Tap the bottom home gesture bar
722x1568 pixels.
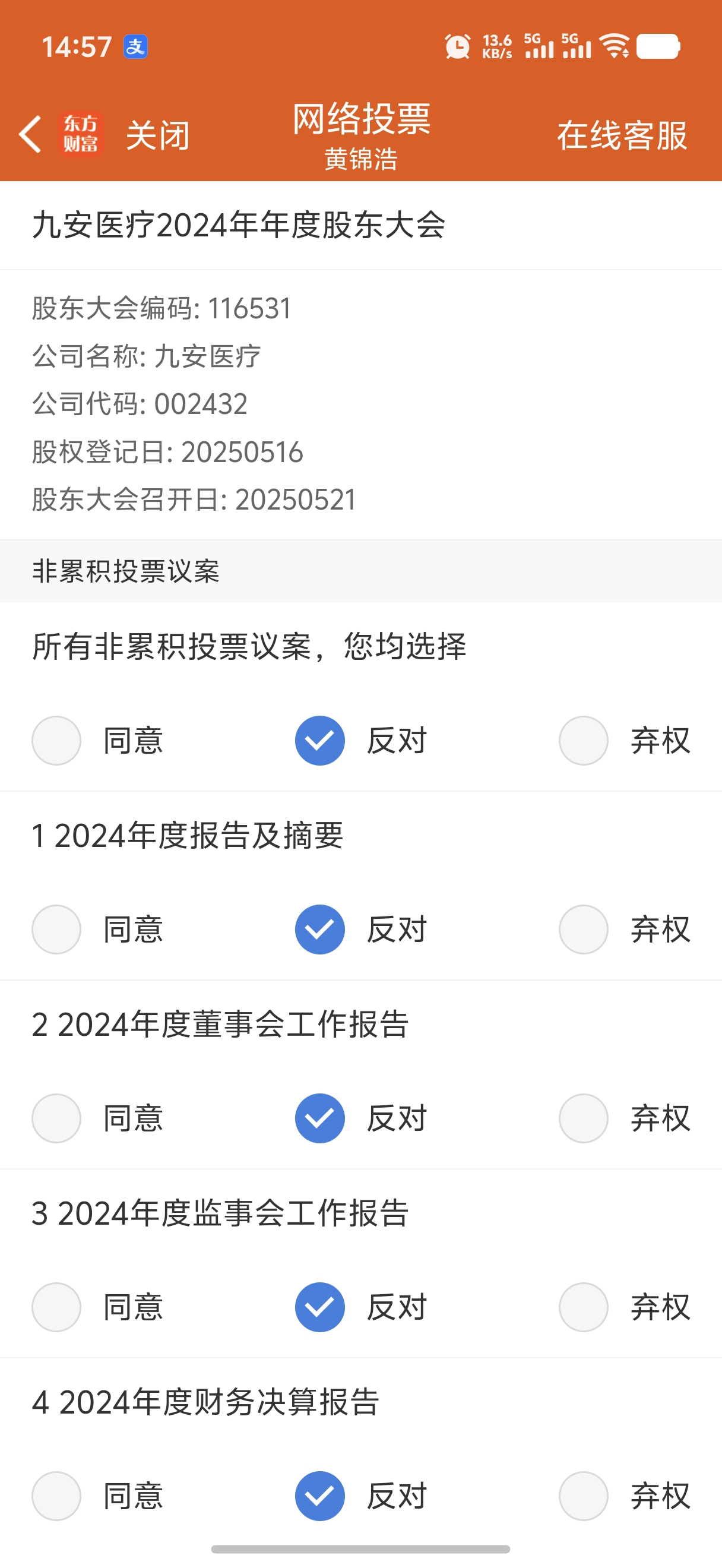360,1548
